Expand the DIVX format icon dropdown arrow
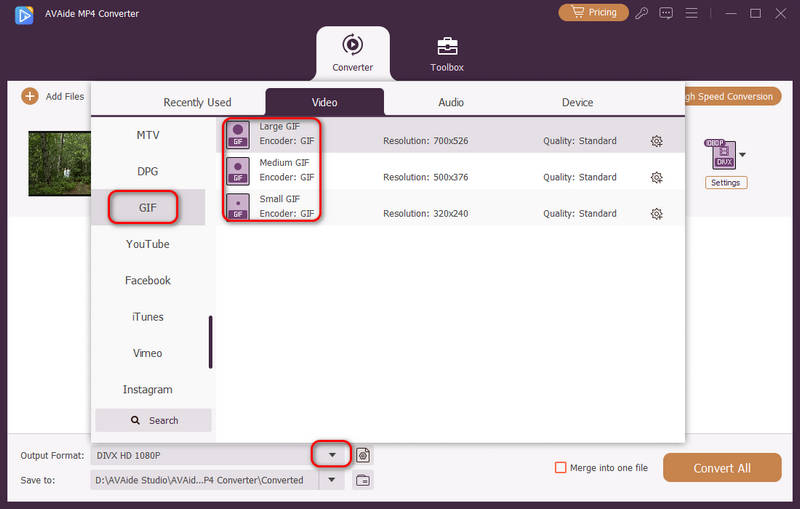800x509 pixels. click(742, 155)
